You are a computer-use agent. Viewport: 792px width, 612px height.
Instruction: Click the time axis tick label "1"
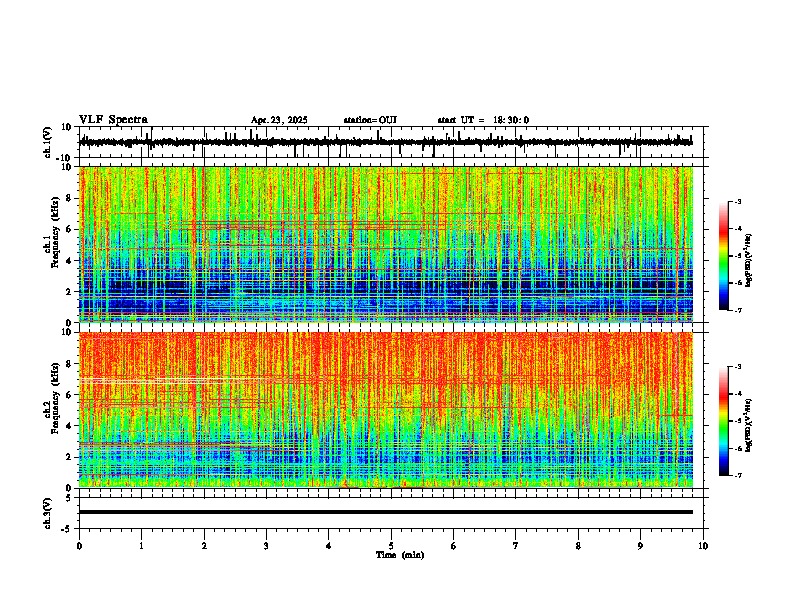tap(141, 546)
